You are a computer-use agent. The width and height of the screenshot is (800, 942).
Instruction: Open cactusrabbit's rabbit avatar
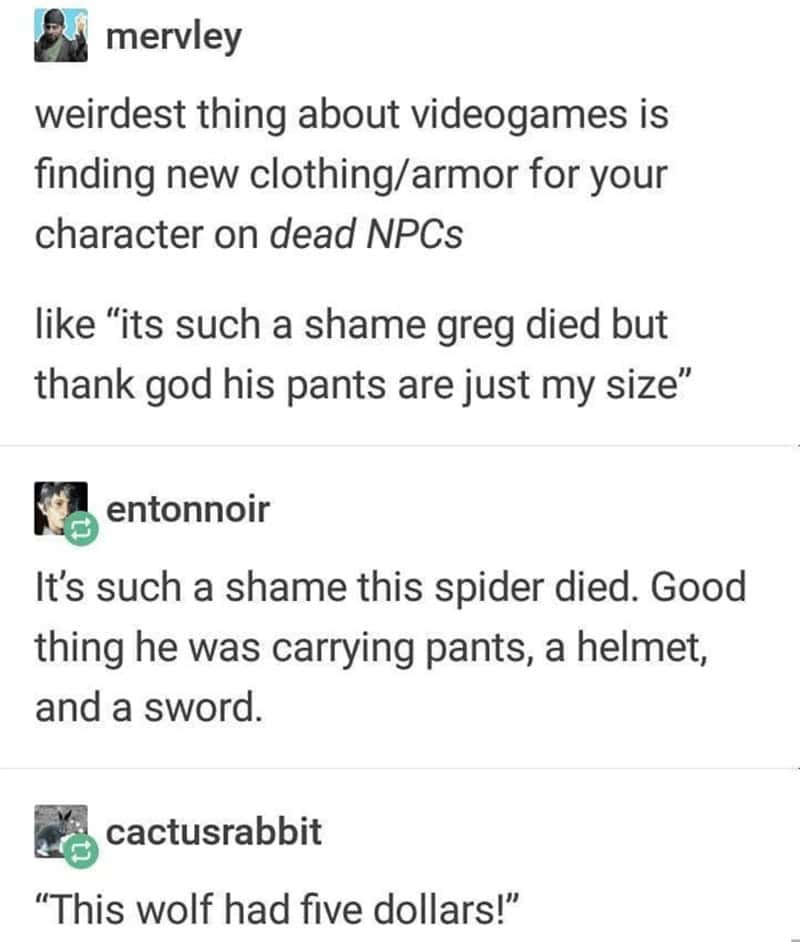(61, 831)
